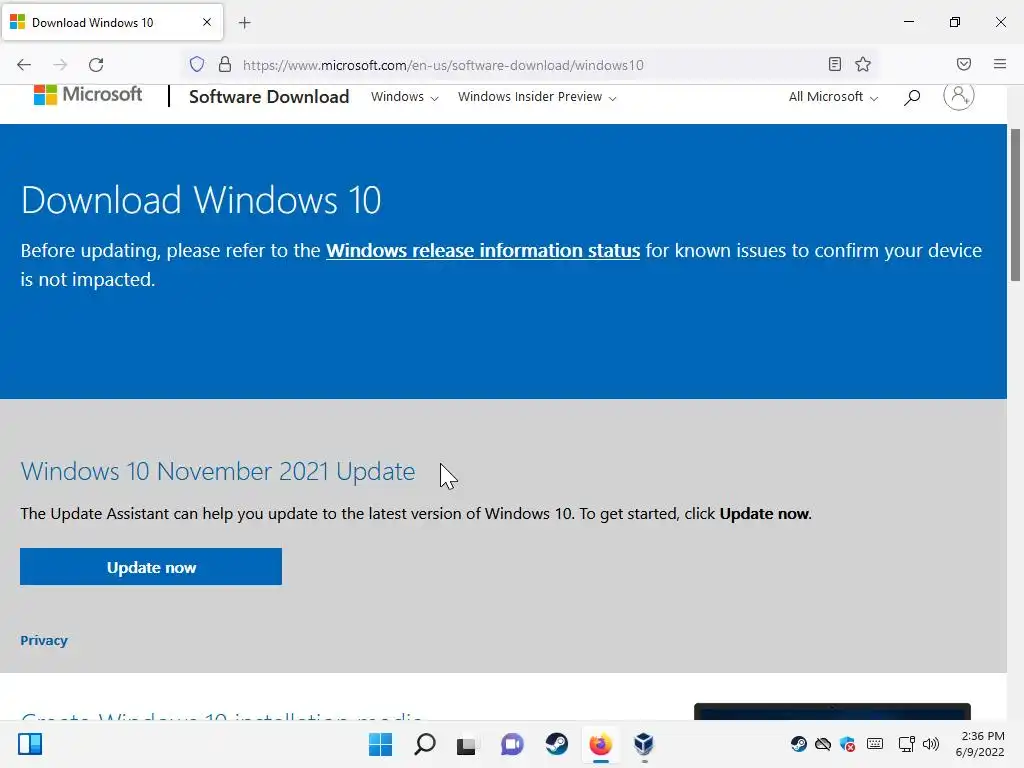Expand the All Microsoft menu
The image size is (1024, 768).
(833, 97)
